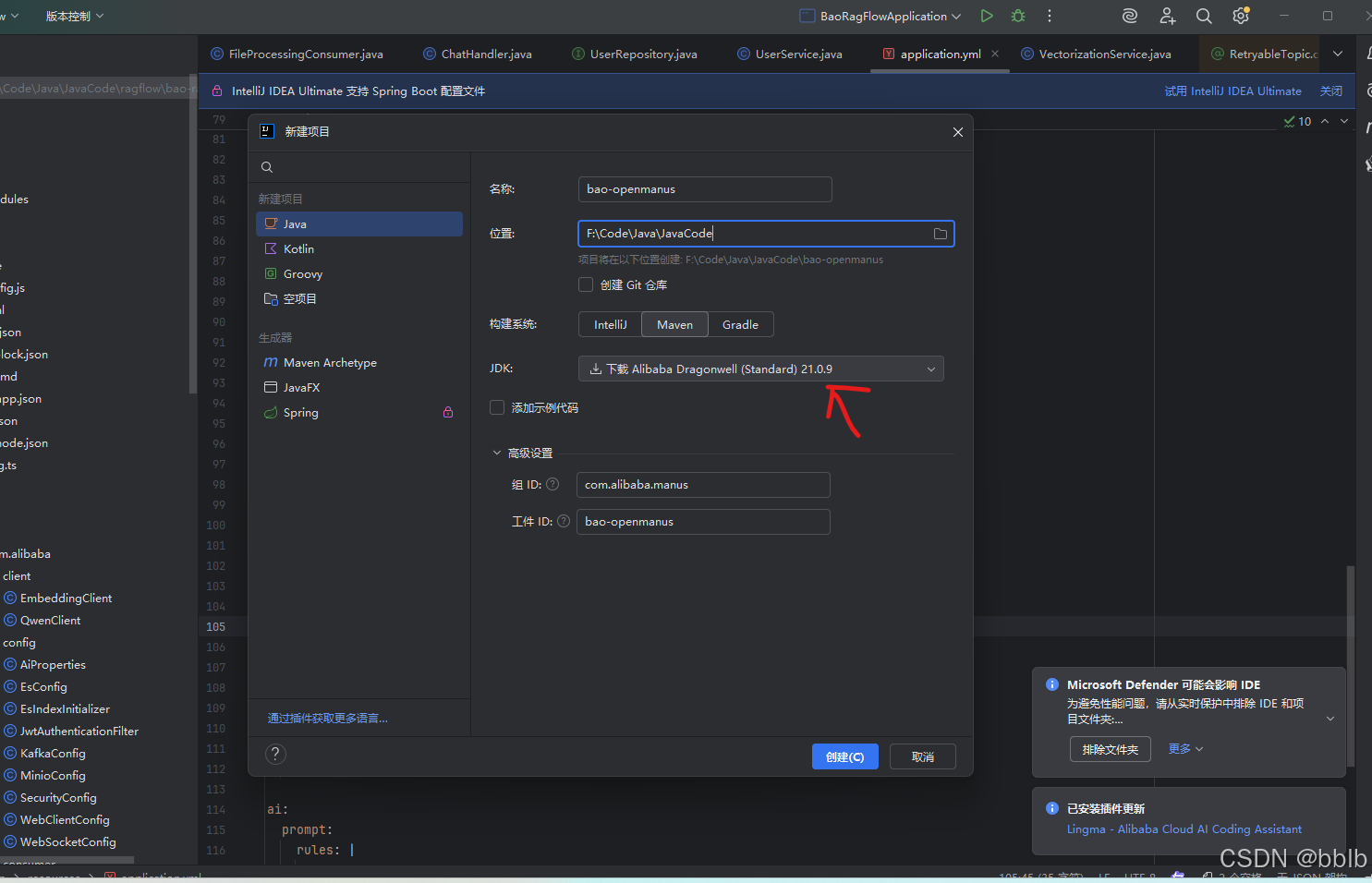Select Maven as the build system

pos(674,324)
